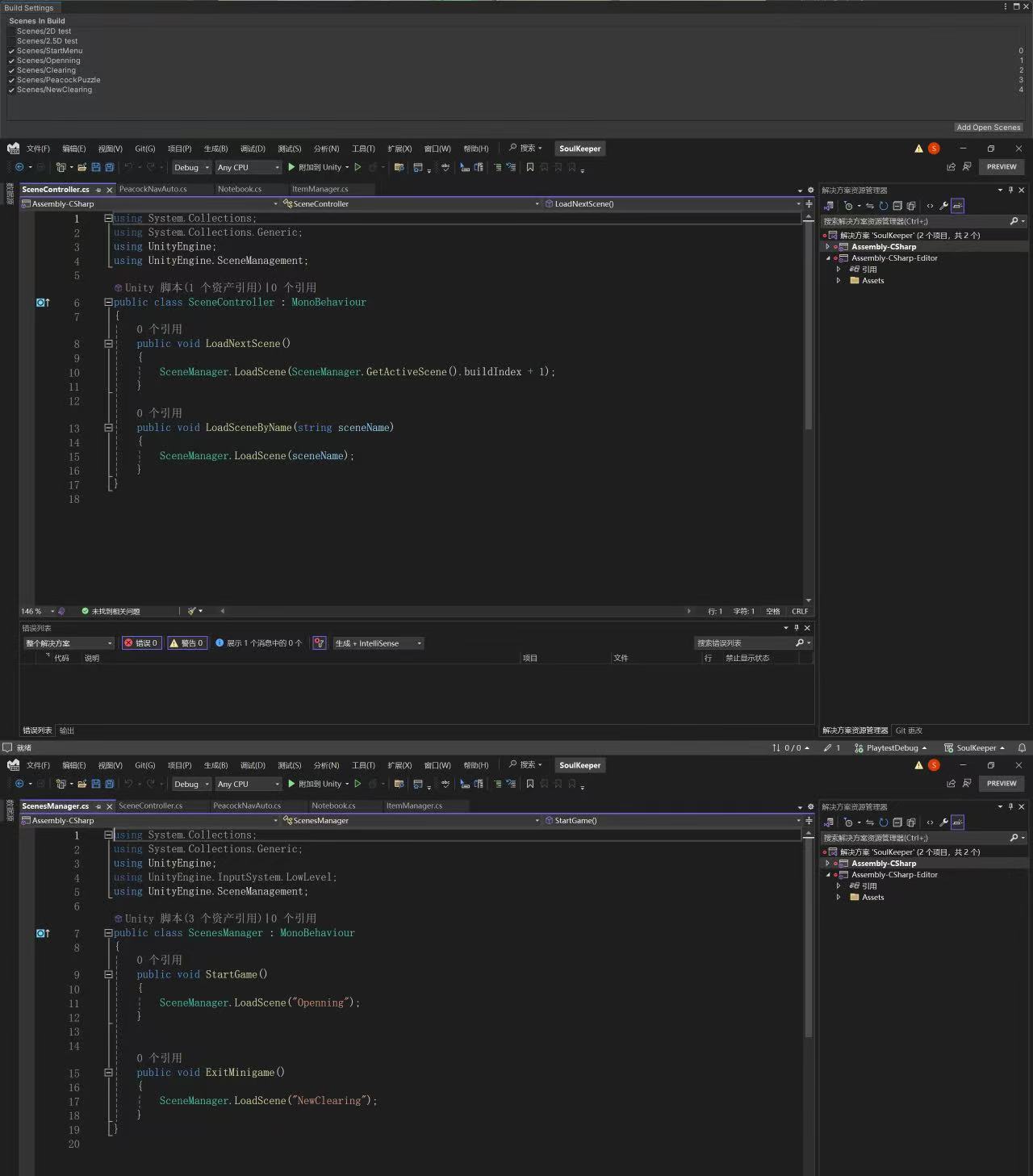Click Save All icon in ScenesManager.cs window toolbar

point(109,784)
